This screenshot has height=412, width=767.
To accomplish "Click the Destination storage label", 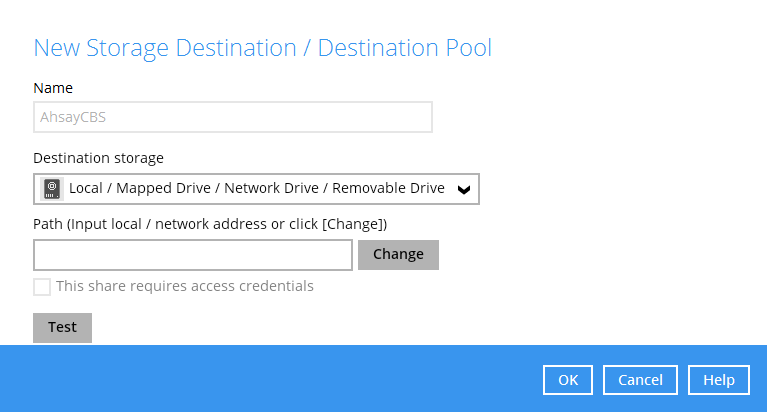I will point(98,158).
